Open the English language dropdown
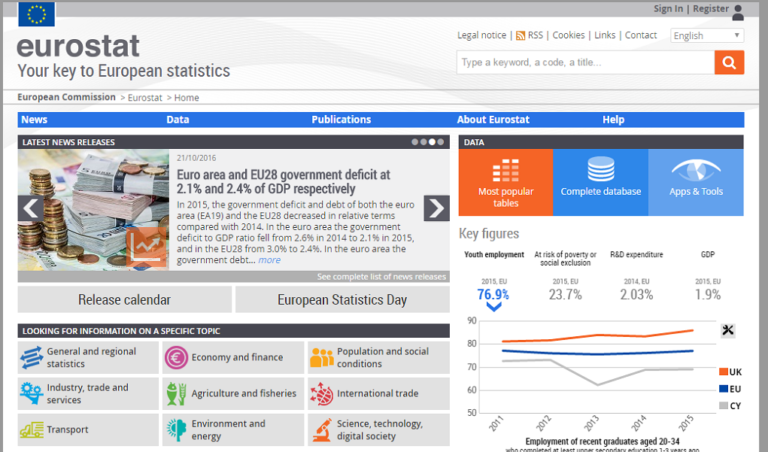Image resolution: width=768 pixels, height=452 pixels. coord(707,35)
